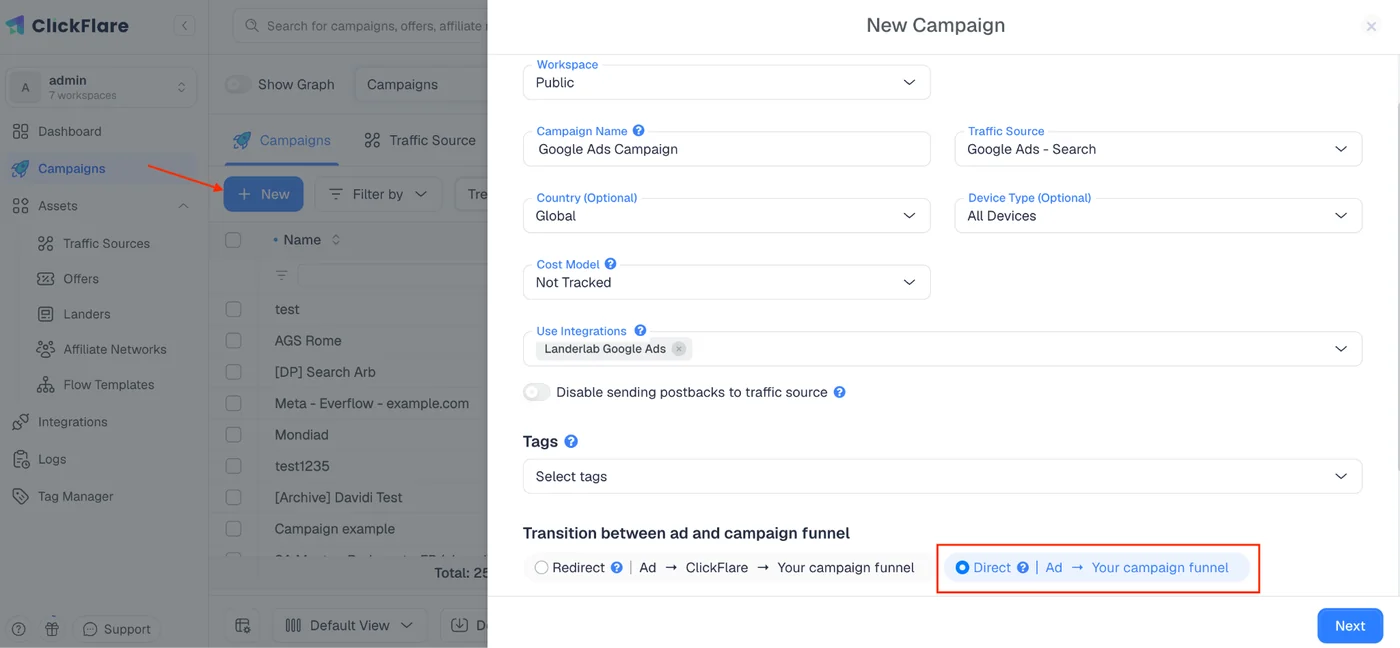Select the checkbox for [DP] Search Arb
Screen dimensions: 1400x648
coord(233,372)
